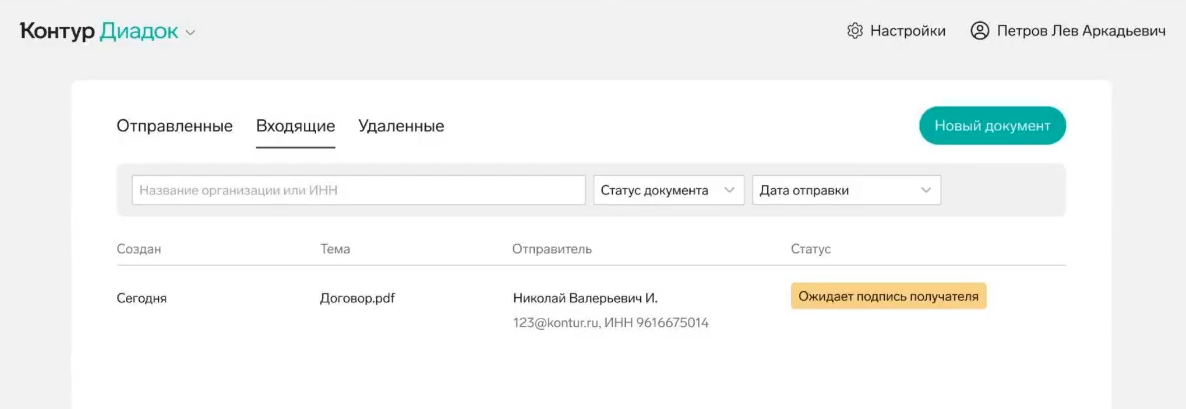Click the settings gear icon
Viewport: 1186px width, 409px height.
(x=855, y=32)
